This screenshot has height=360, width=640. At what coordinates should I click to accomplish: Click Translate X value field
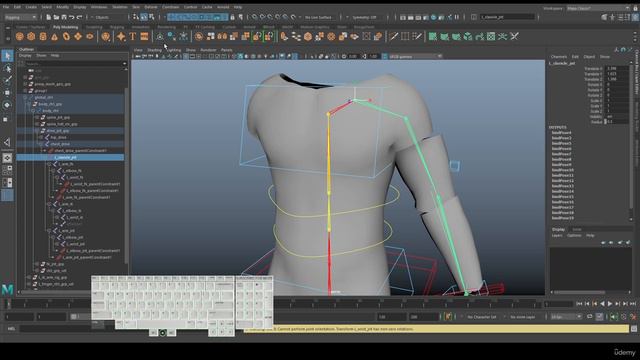(x=617, y=69)
